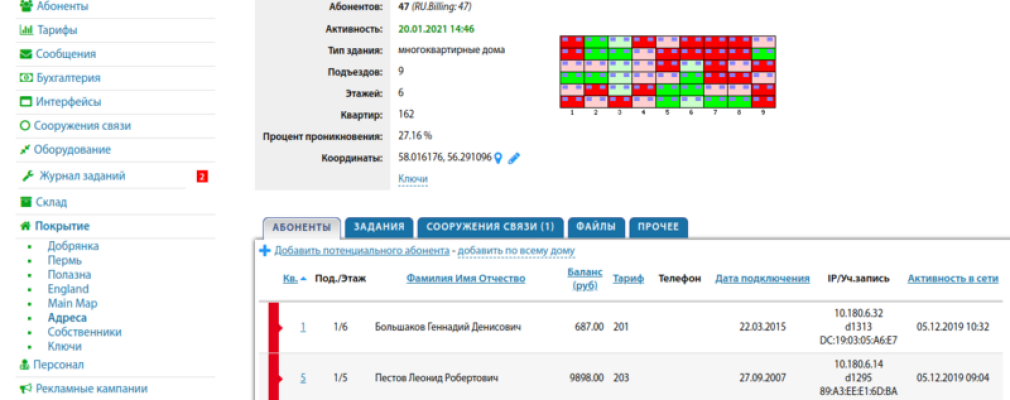Open Сооружения связи in sidebar
1010x400 pixels.
pos(82,126)
